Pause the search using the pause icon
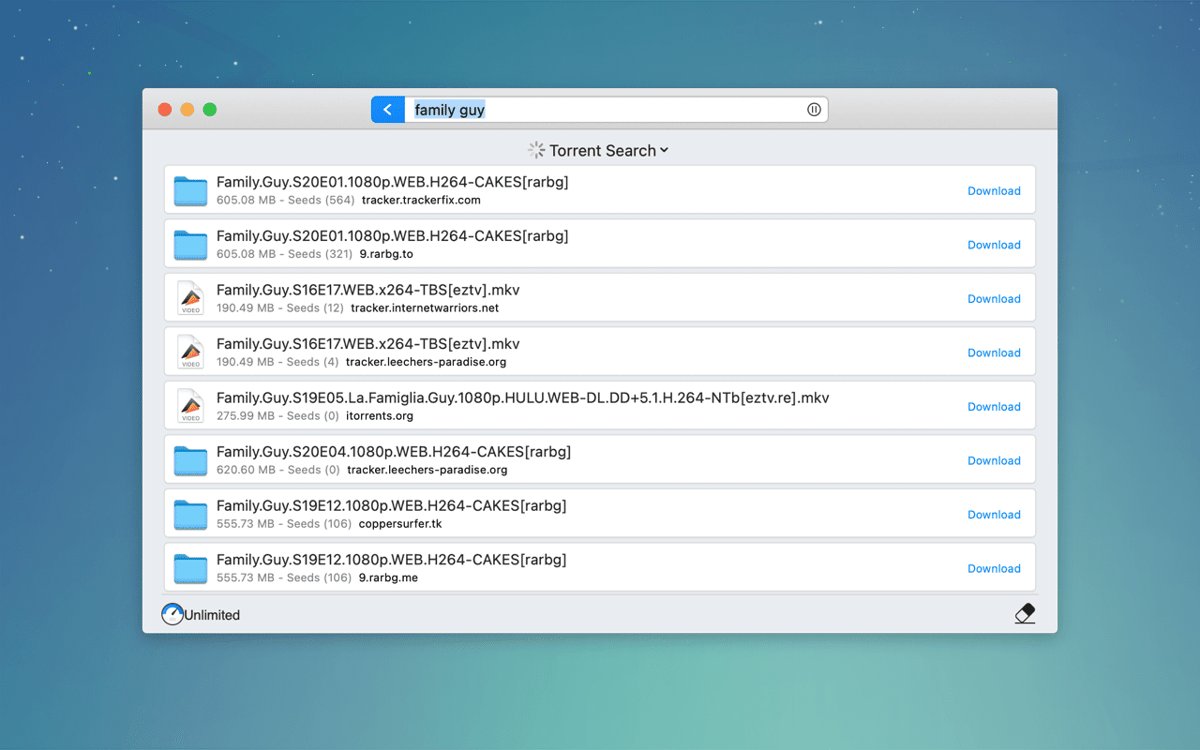 tap(814, 110)
